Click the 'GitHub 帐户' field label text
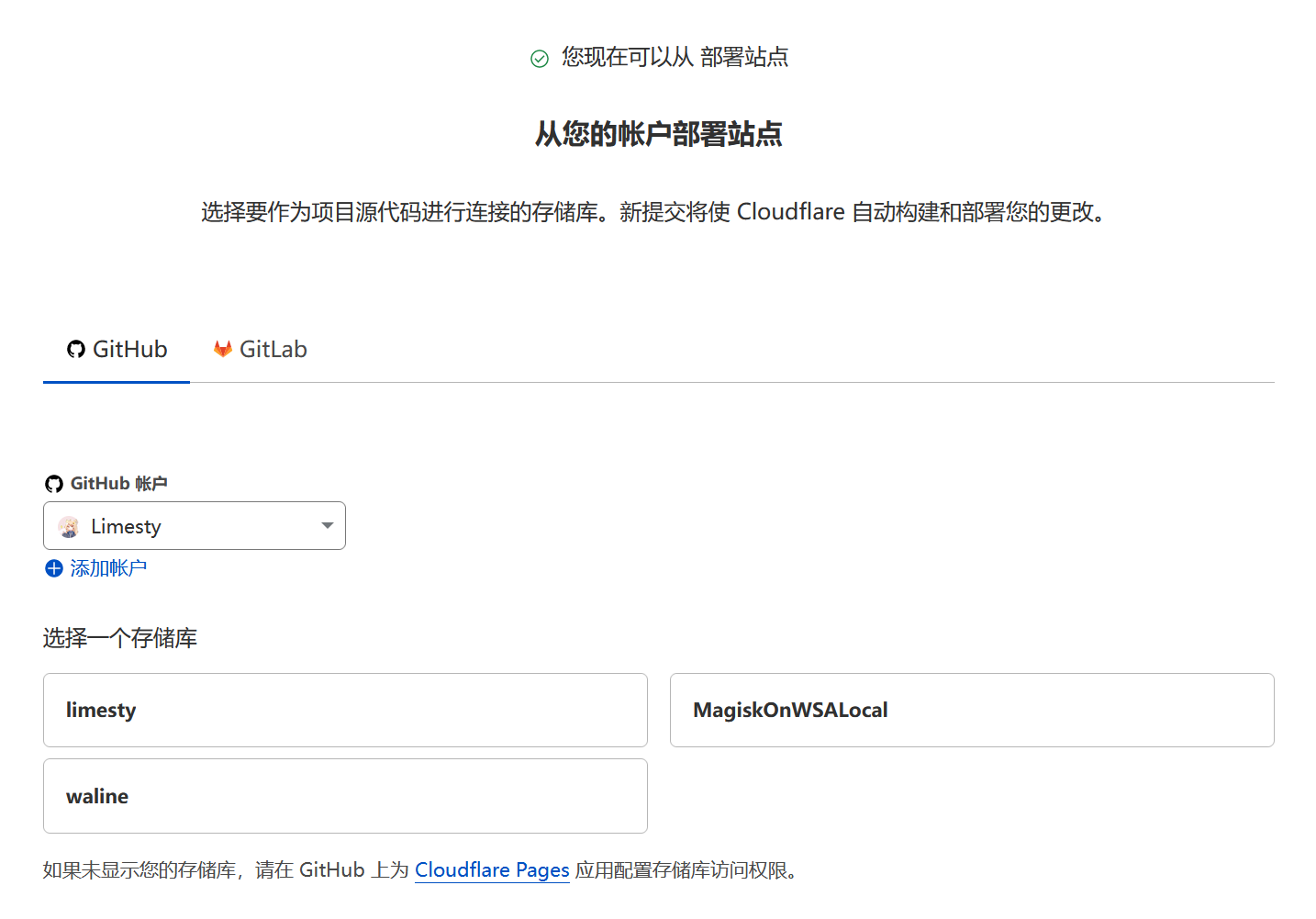This screenshot has width=1316, height=919. coord(118,484)
